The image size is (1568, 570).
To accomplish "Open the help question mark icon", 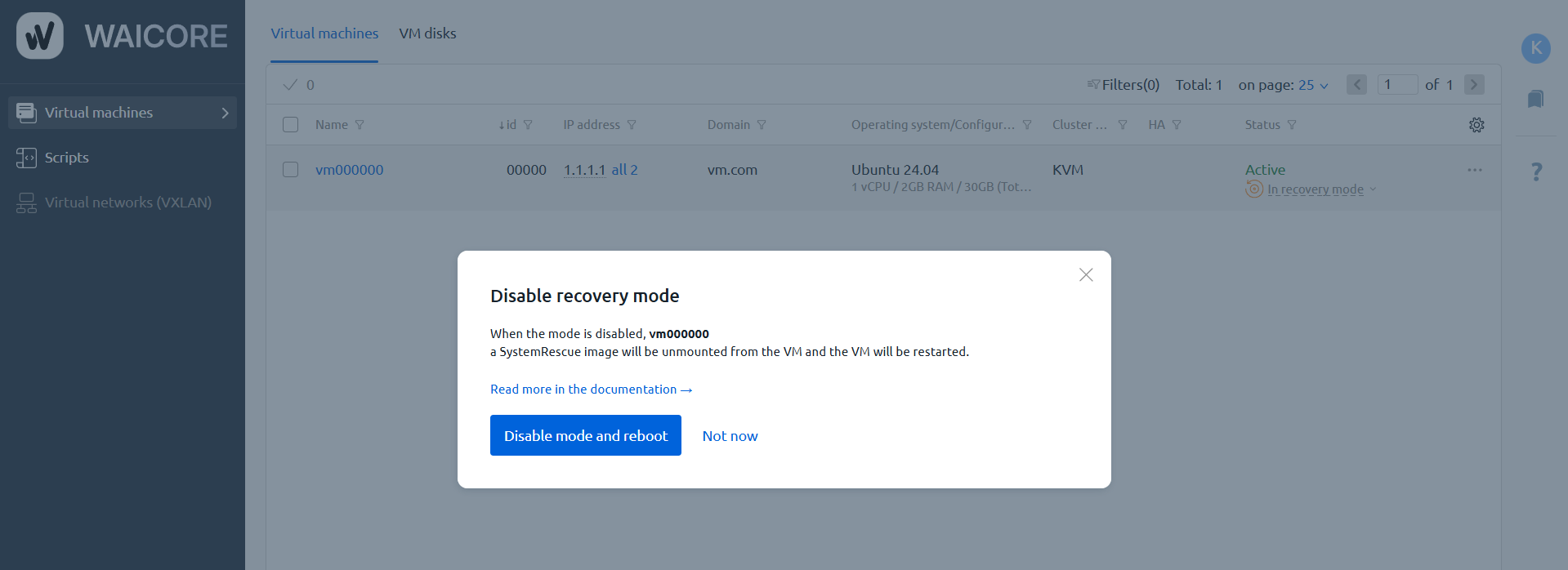I will [x=1537, y=171].
